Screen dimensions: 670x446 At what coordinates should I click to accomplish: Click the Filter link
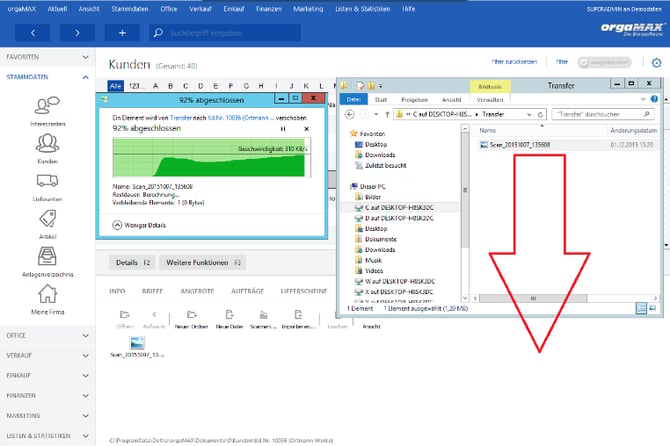pyautogui.click(x=562, y=62)
